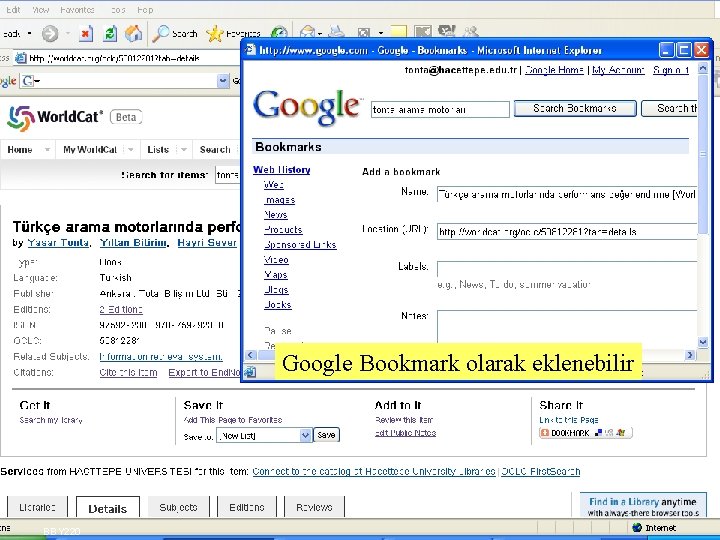This screenshot has height=540, width=720.
Task: Click the History icon in IE toolbar
Action: point(279,32)
